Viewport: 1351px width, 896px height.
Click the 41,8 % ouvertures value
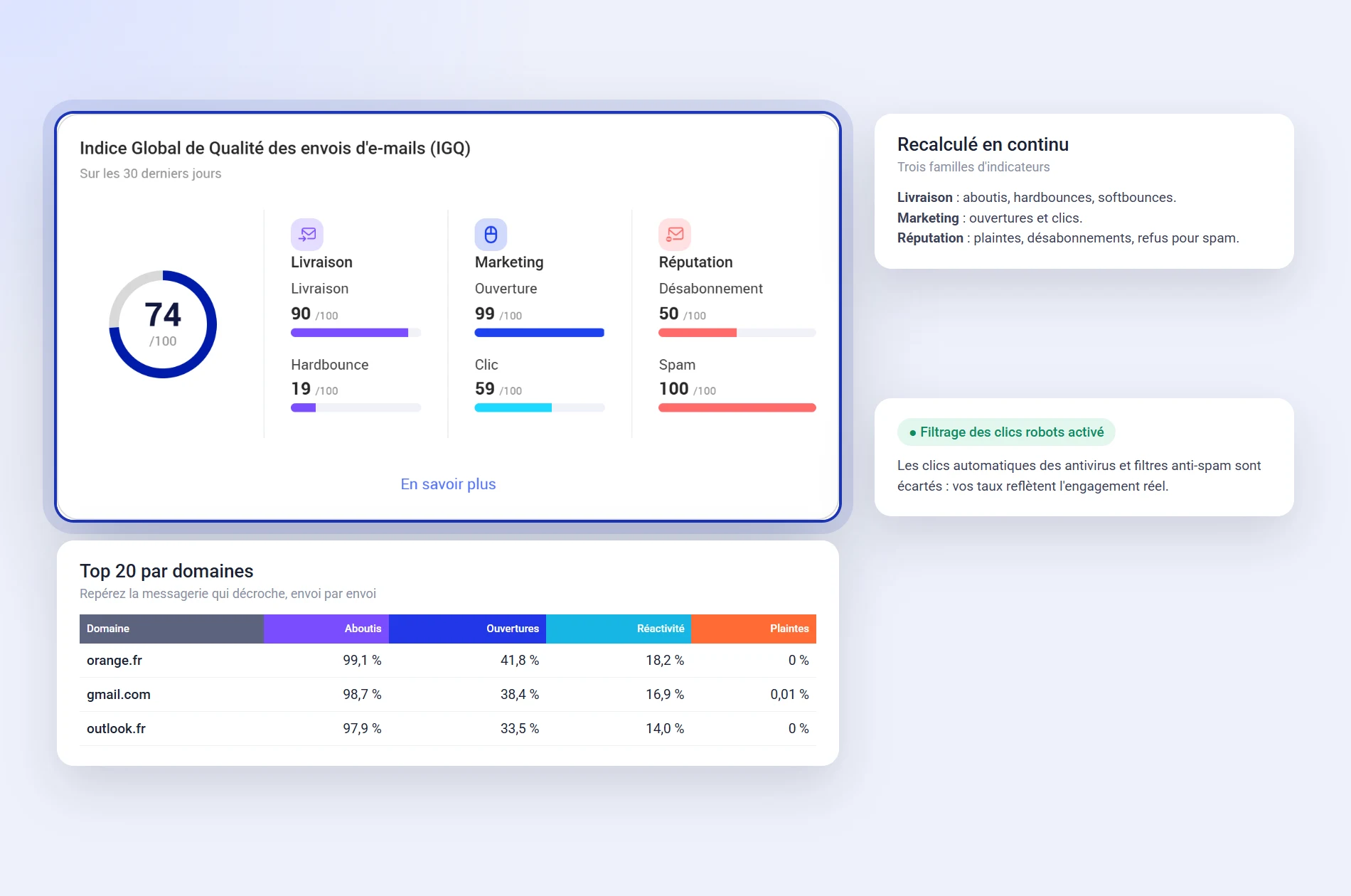coord(520,661)
